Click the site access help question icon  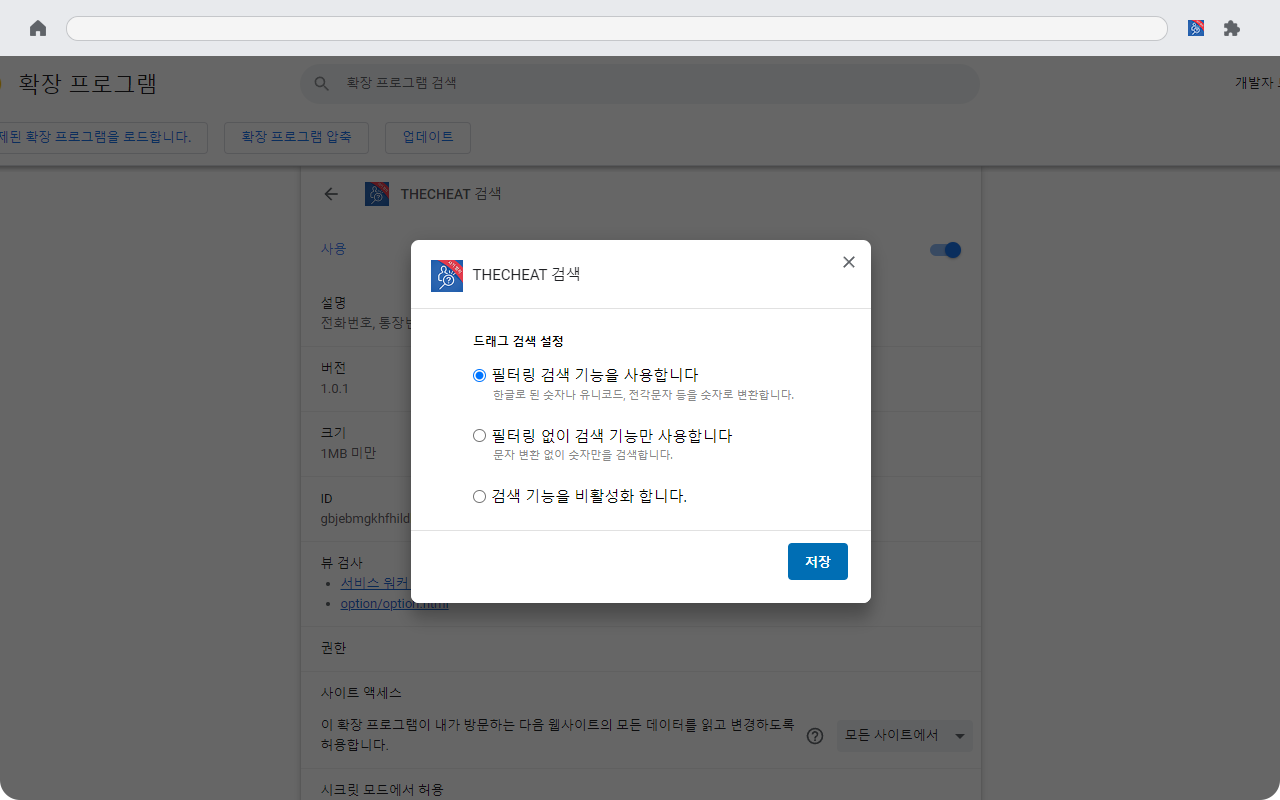[815, 736]
